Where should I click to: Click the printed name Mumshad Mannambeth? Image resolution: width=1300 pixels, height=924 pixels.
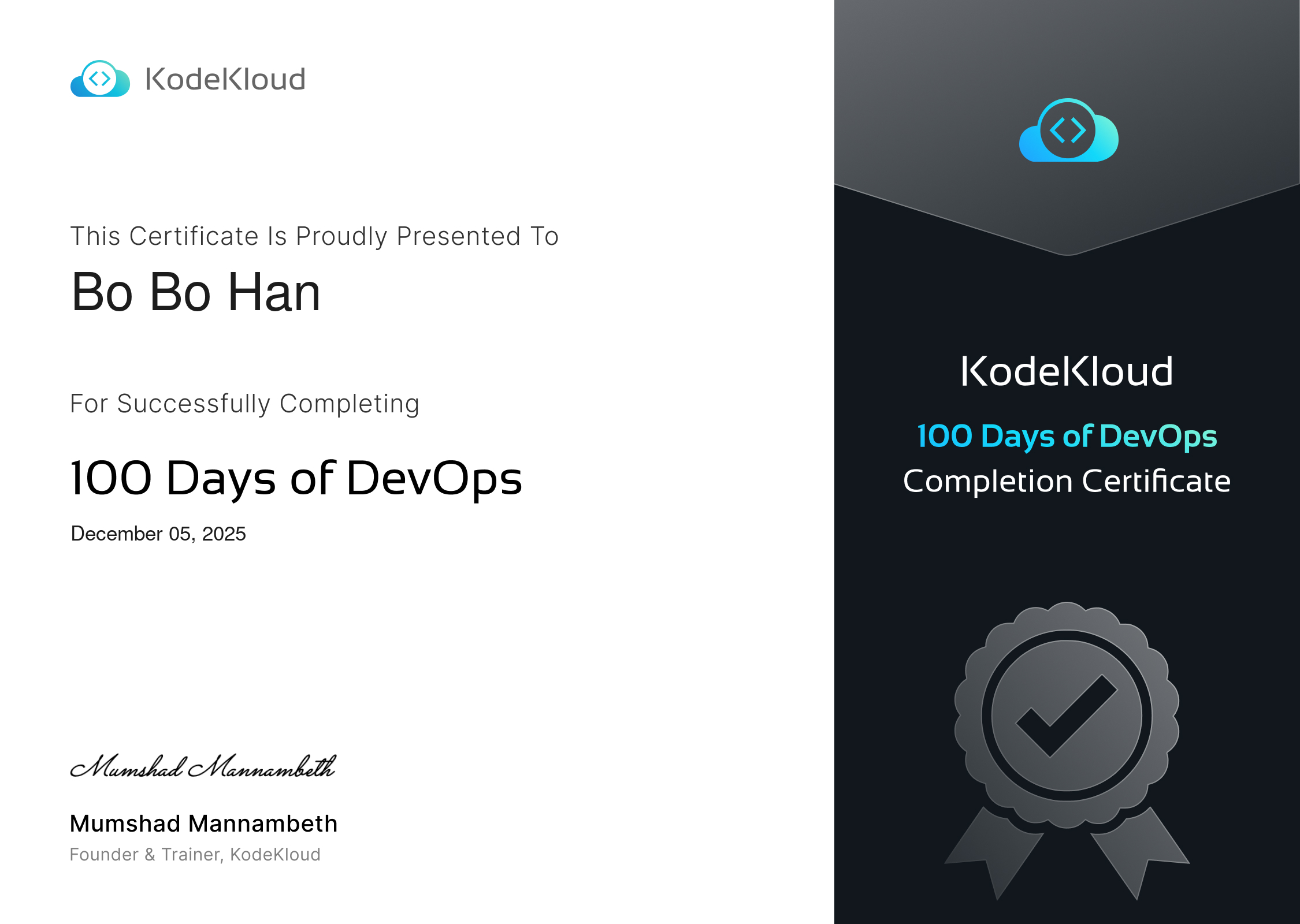coord(203,824)
